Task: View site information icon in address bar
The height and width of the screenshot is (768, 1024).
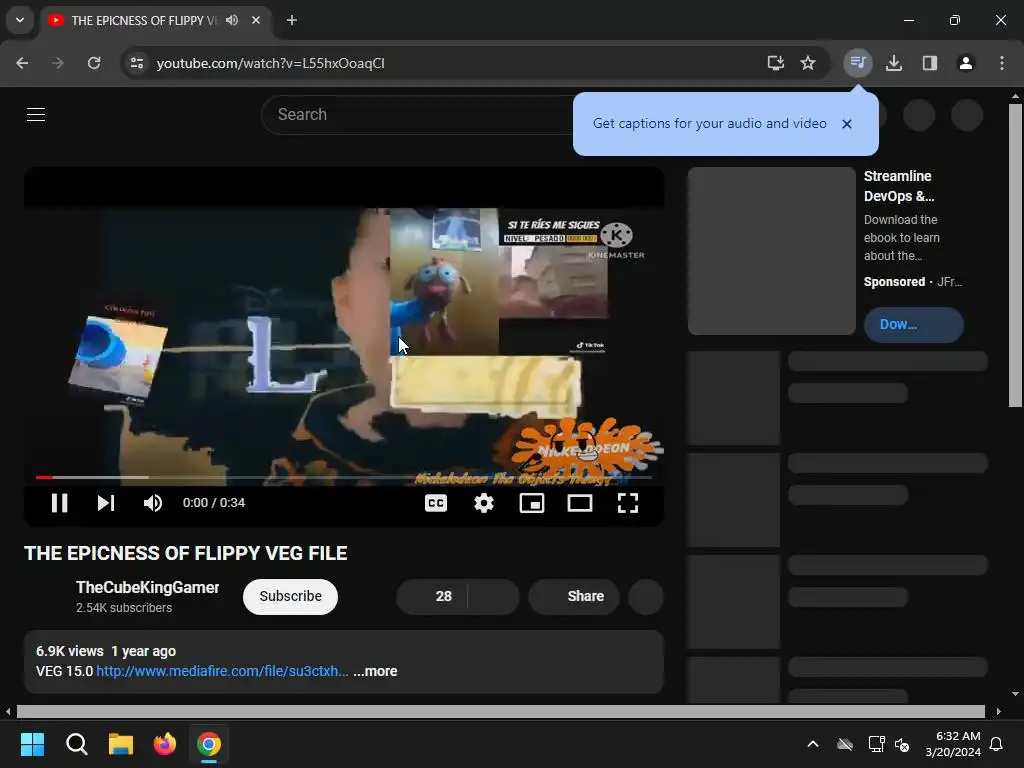Action: [137, 63]
